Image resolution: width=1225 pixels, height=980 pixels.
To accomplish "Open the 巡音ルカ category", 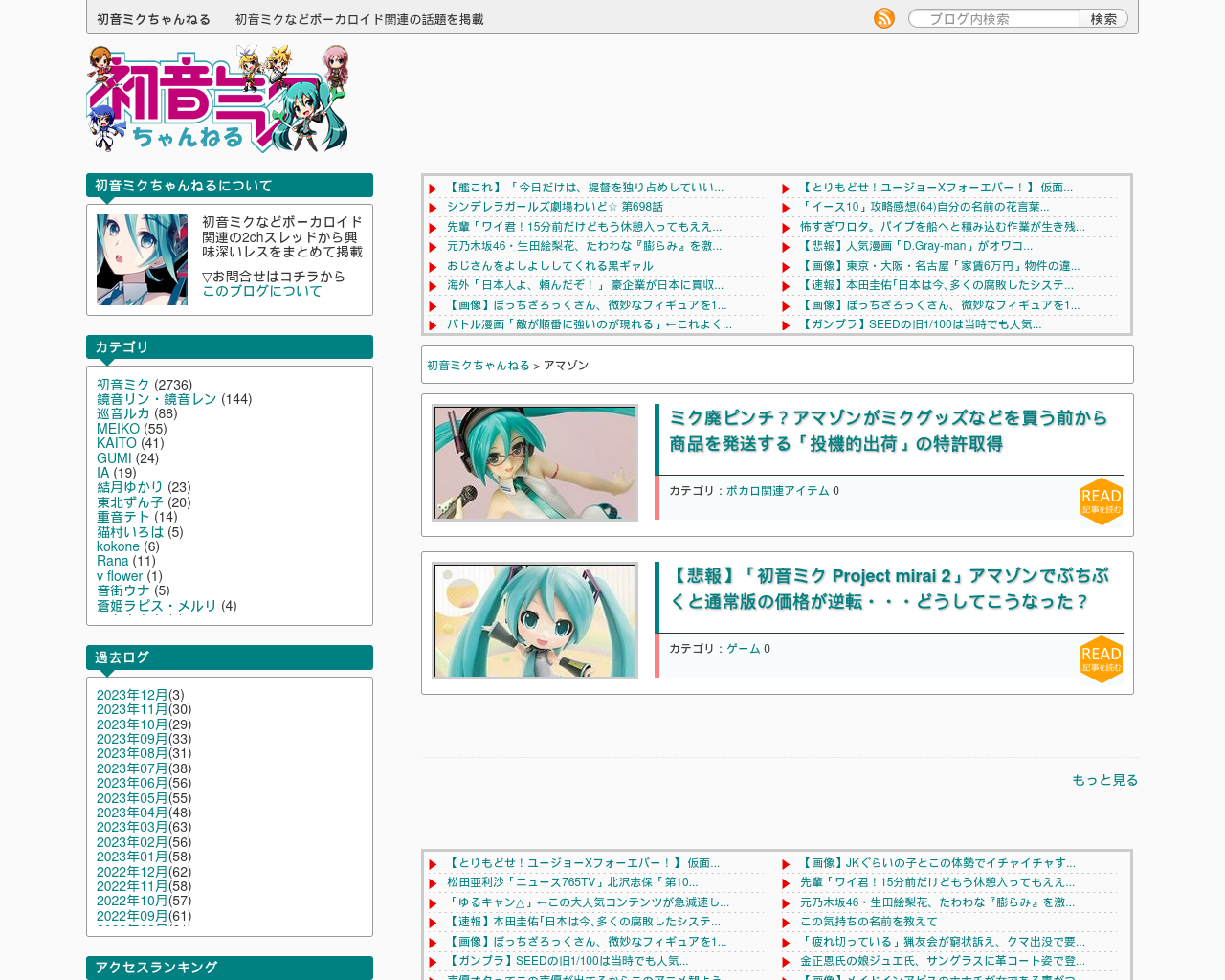I will 123,413.
